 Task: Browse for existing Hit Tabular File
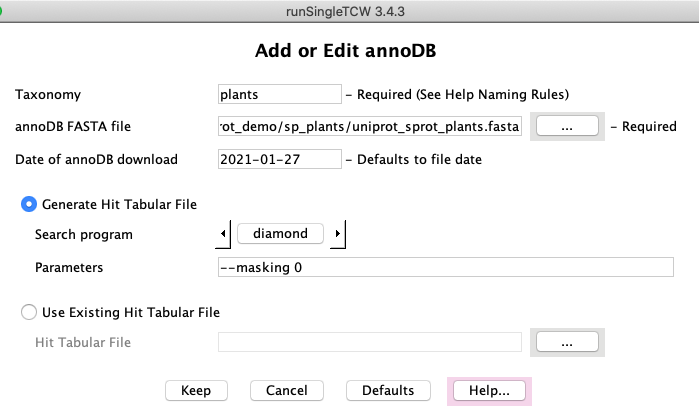566,342
